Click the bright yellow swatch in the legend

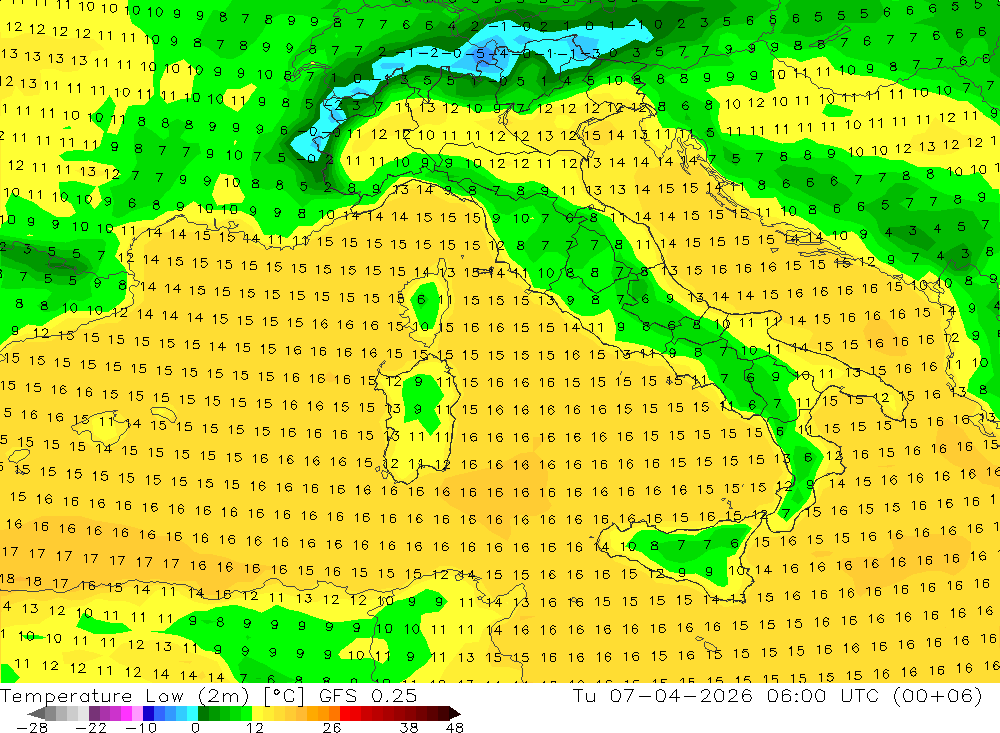(258, 713)
